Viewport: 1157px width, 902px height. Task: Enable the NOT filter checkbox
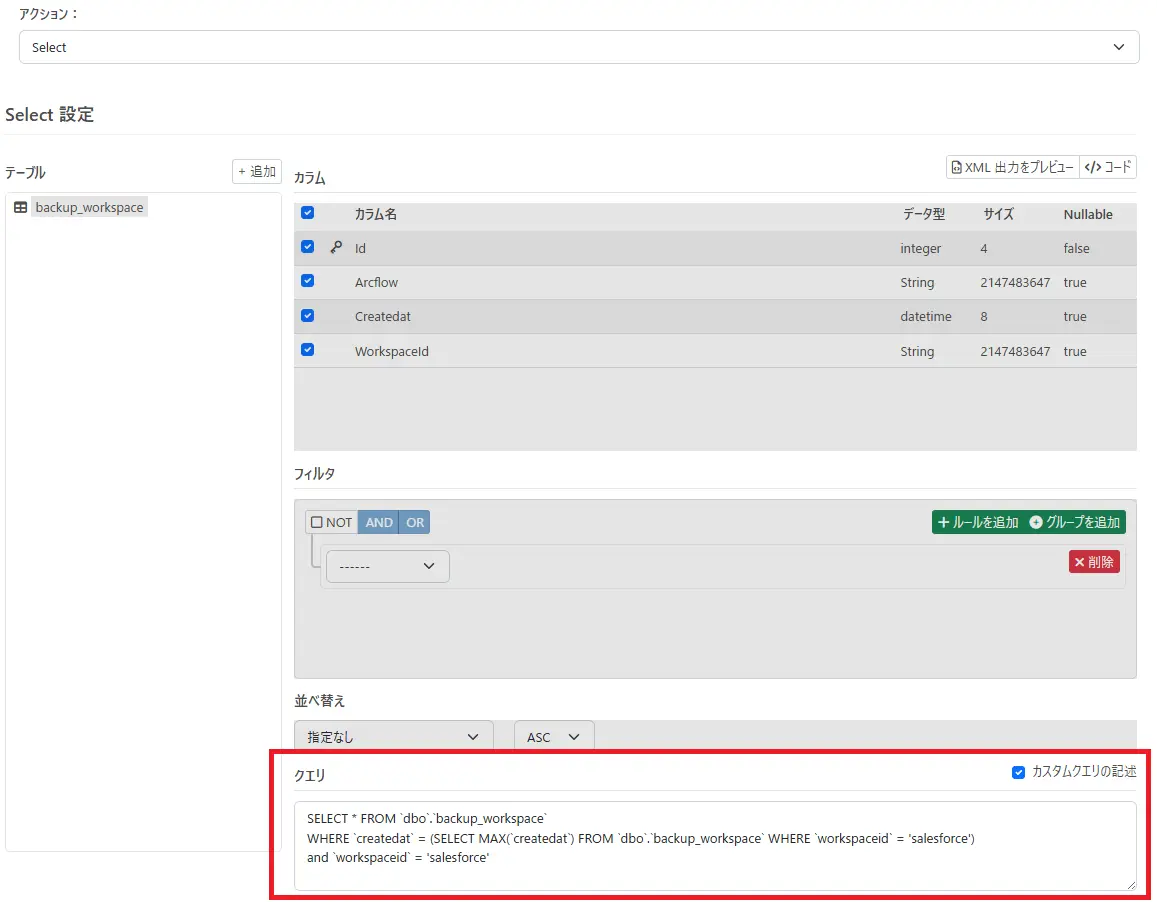[317, 522]
